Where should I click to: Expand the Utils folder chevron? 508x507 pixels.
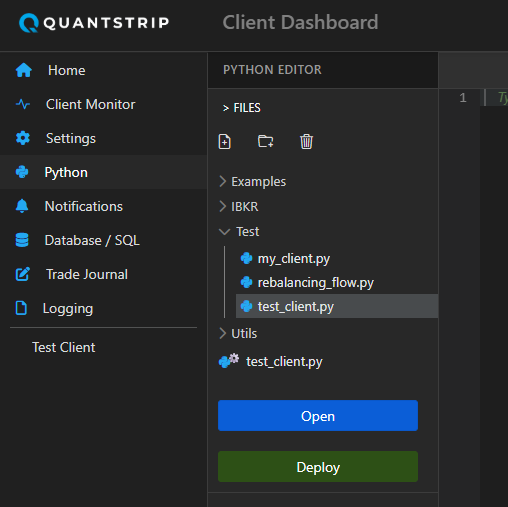(223, 333)
